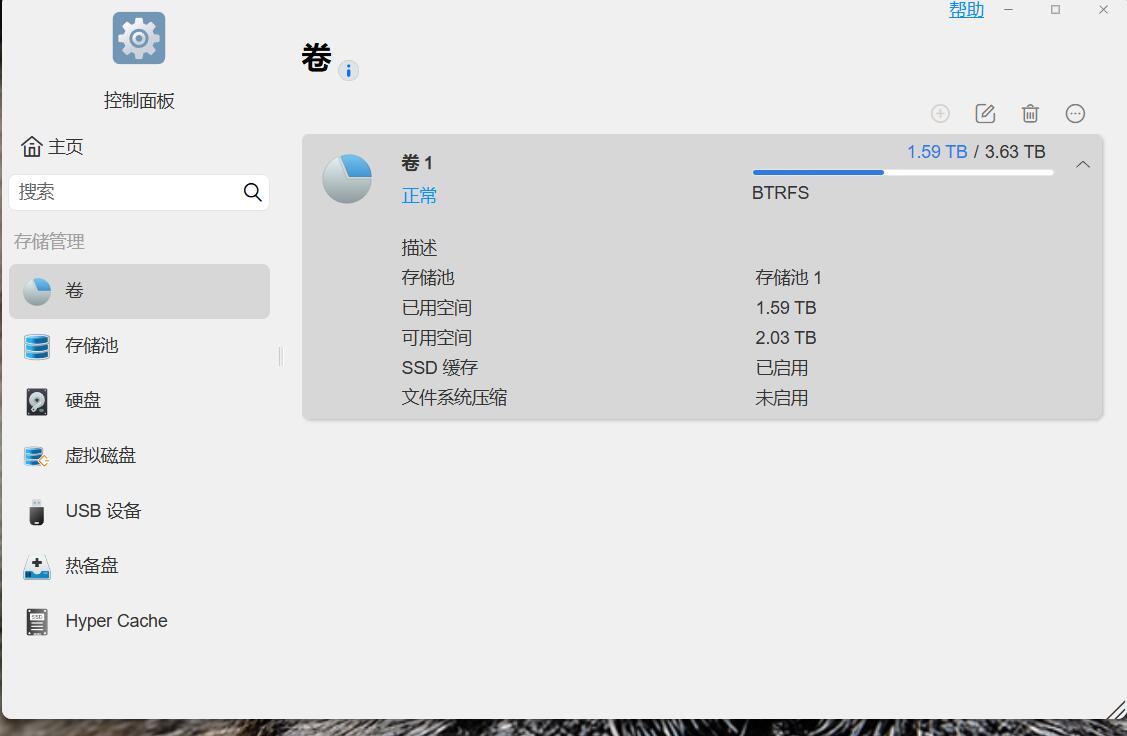Image resolution: width=1127 pixels, height=736 pixels.
Task: Click the USB 设备 flash drive icon
Action: (x=37, y=512)
